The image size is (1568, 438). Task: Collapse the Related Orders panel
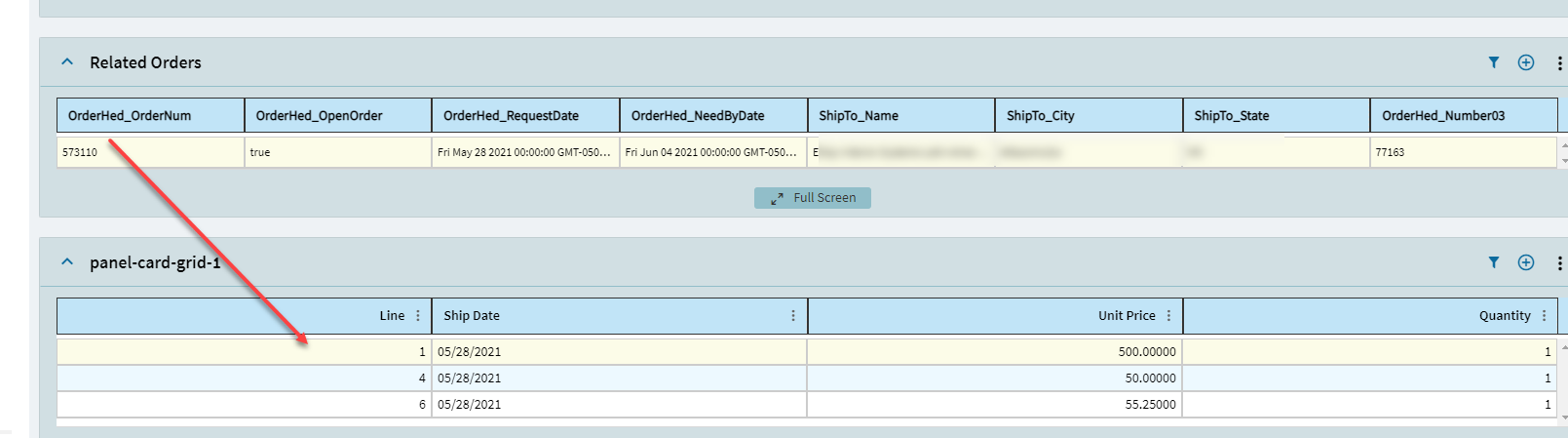click(x=67, y=62)
